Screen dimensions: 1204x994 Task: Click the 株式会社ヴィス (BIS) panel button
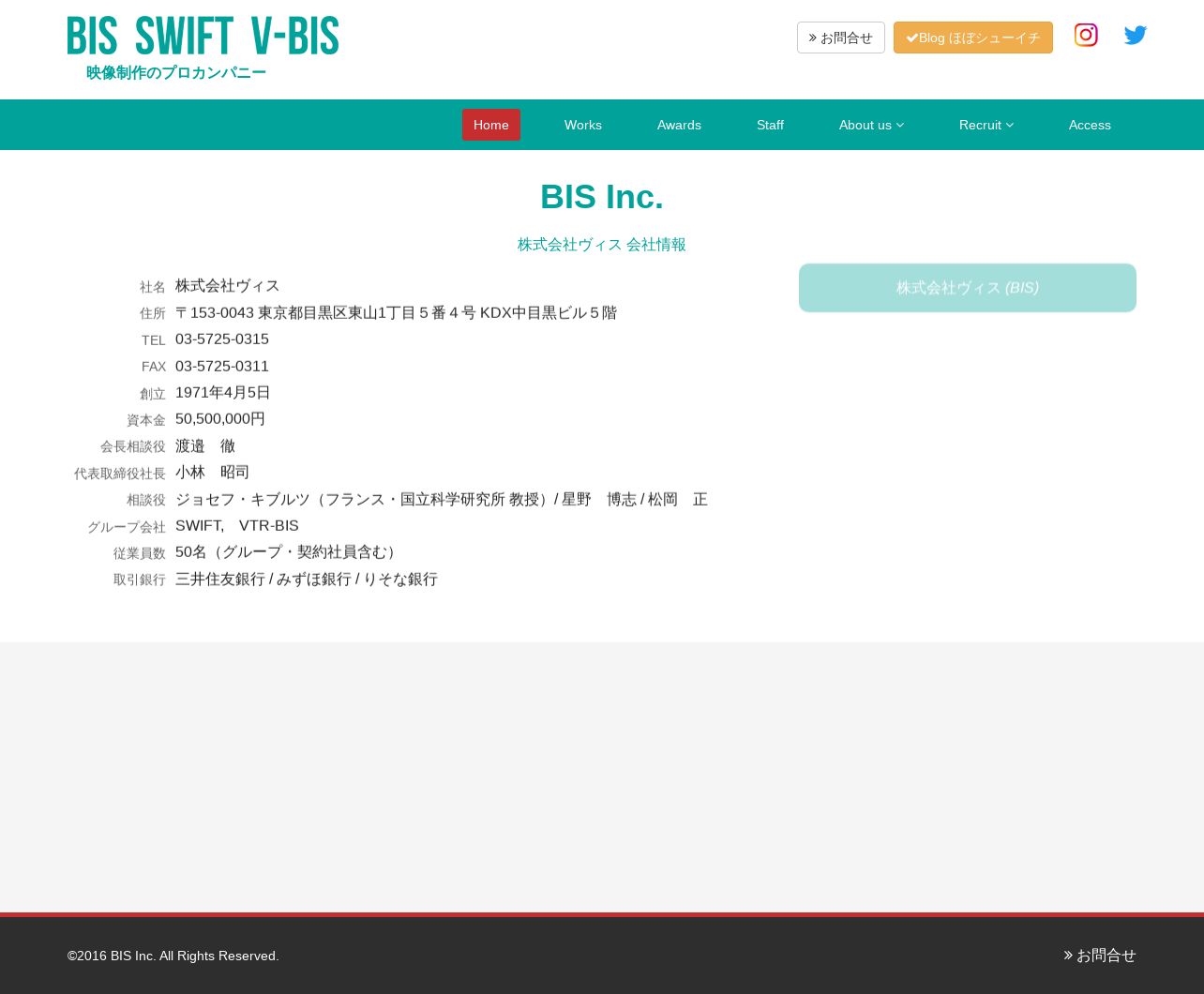click(x=968, y=288)
